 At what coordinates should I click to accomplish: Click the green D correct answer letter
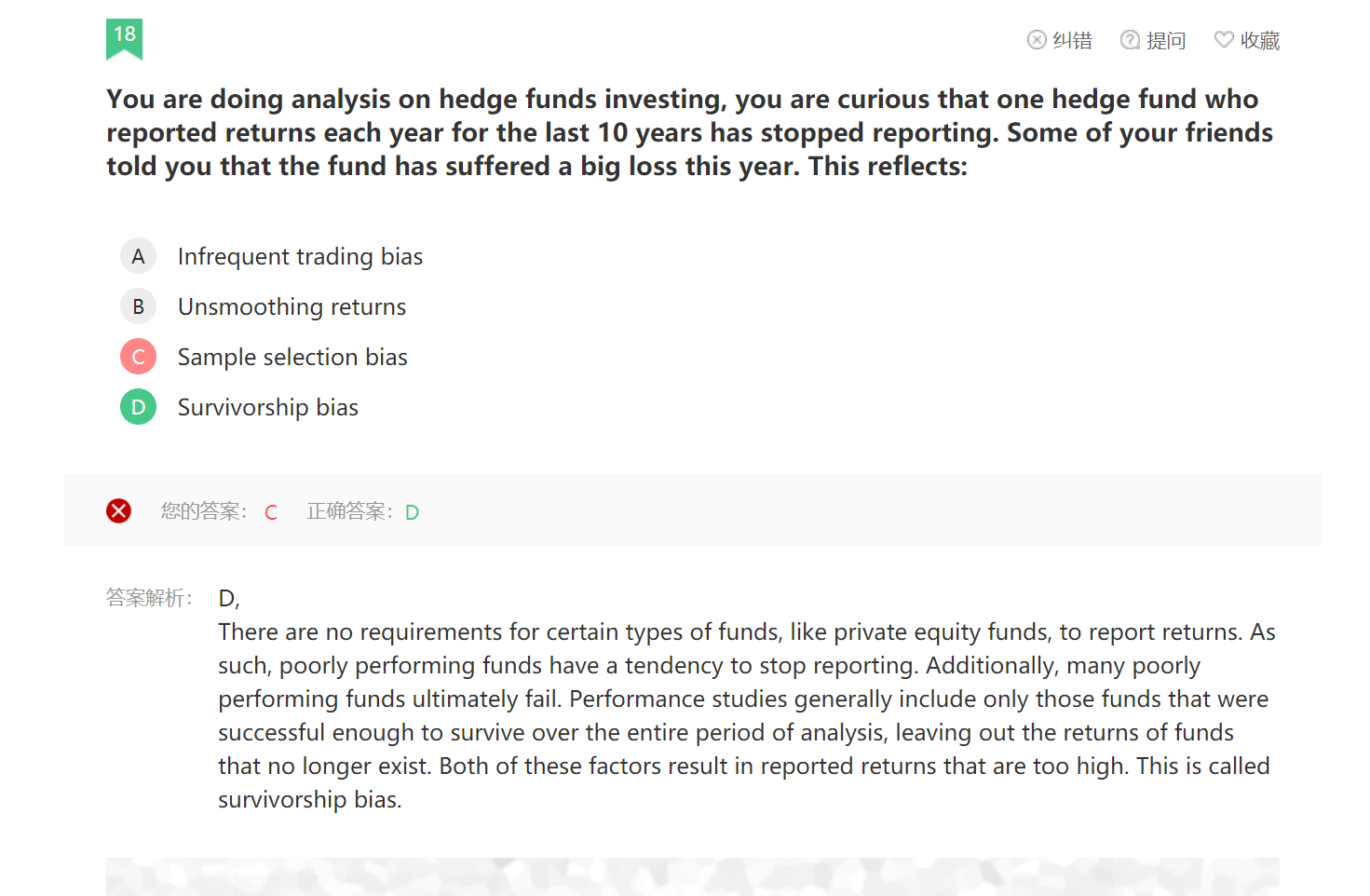[412, 512]
